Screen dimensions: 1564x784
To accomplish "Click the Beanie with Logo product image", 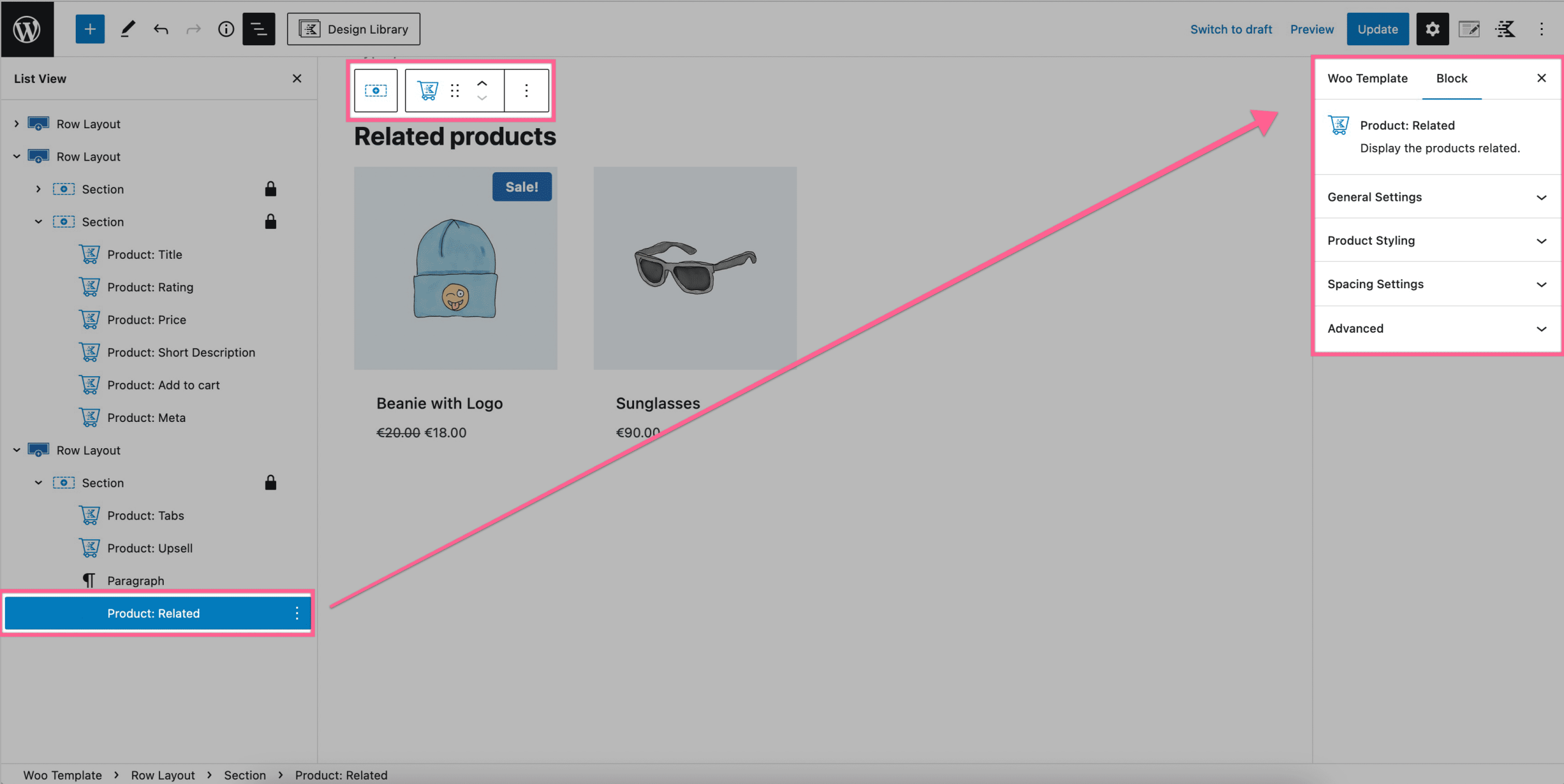I will 456,268.
